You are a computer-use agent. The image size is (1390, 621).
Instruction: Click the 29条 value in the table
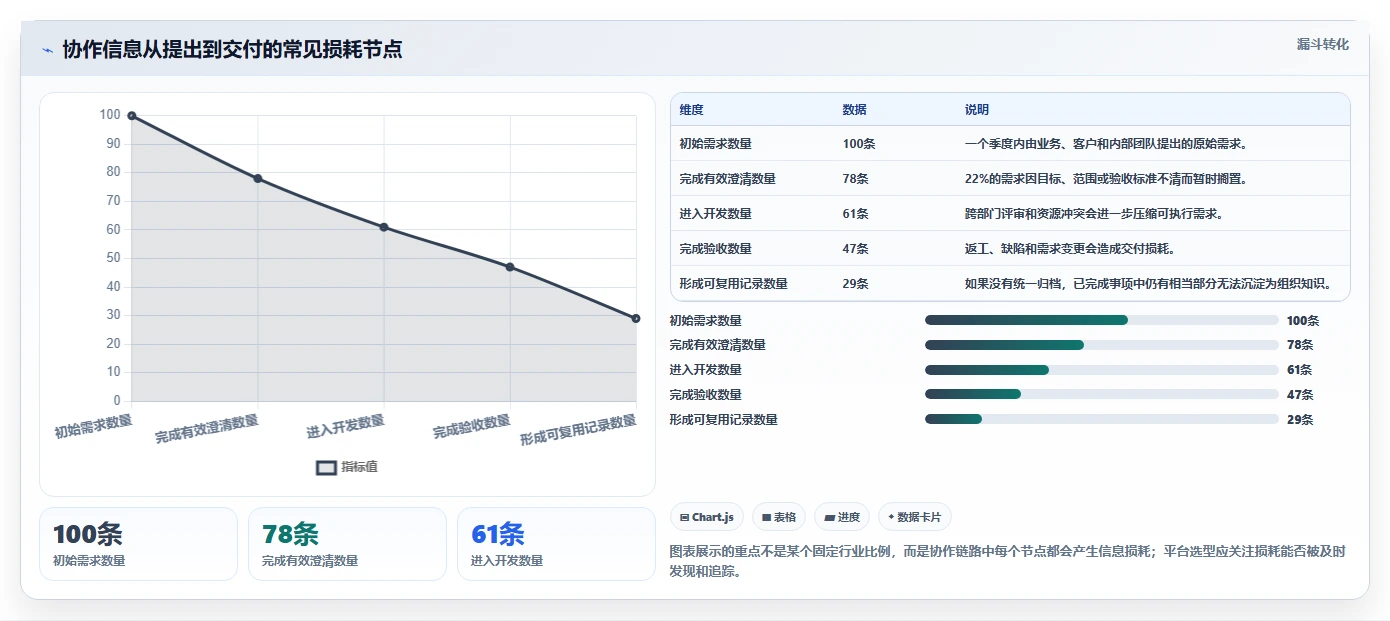(x=855, y=284)
